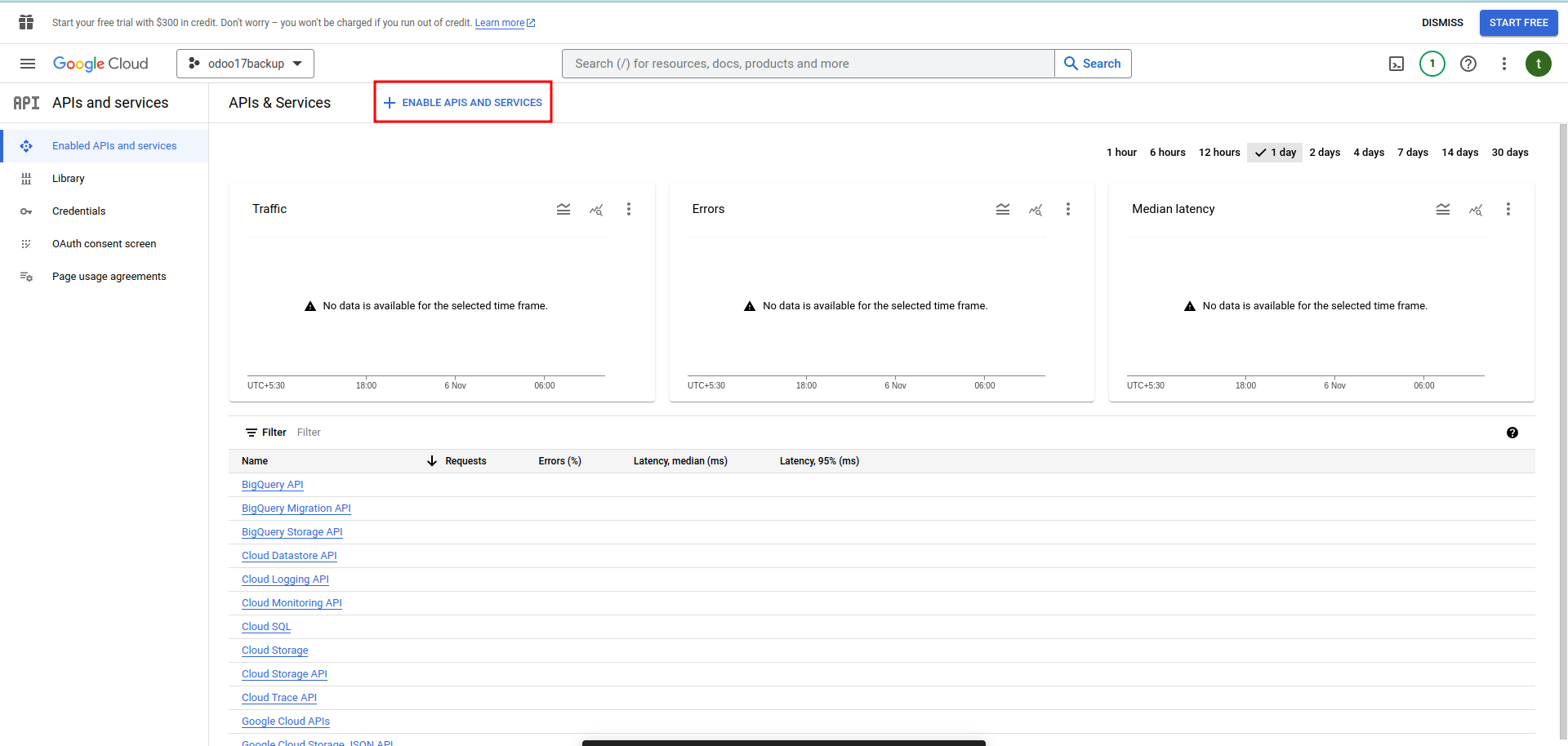Select the 7 days time range
The height and width of the screenshot is (746, 1568).
[1413, 153]
